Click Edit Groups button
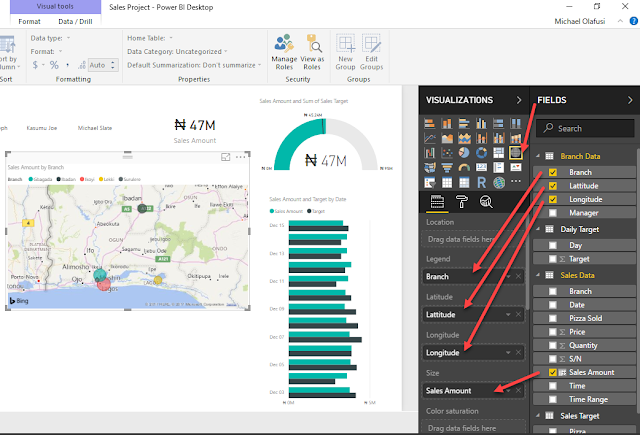The width and height of the screenshot is (640, 435). [x=371, y=52]
